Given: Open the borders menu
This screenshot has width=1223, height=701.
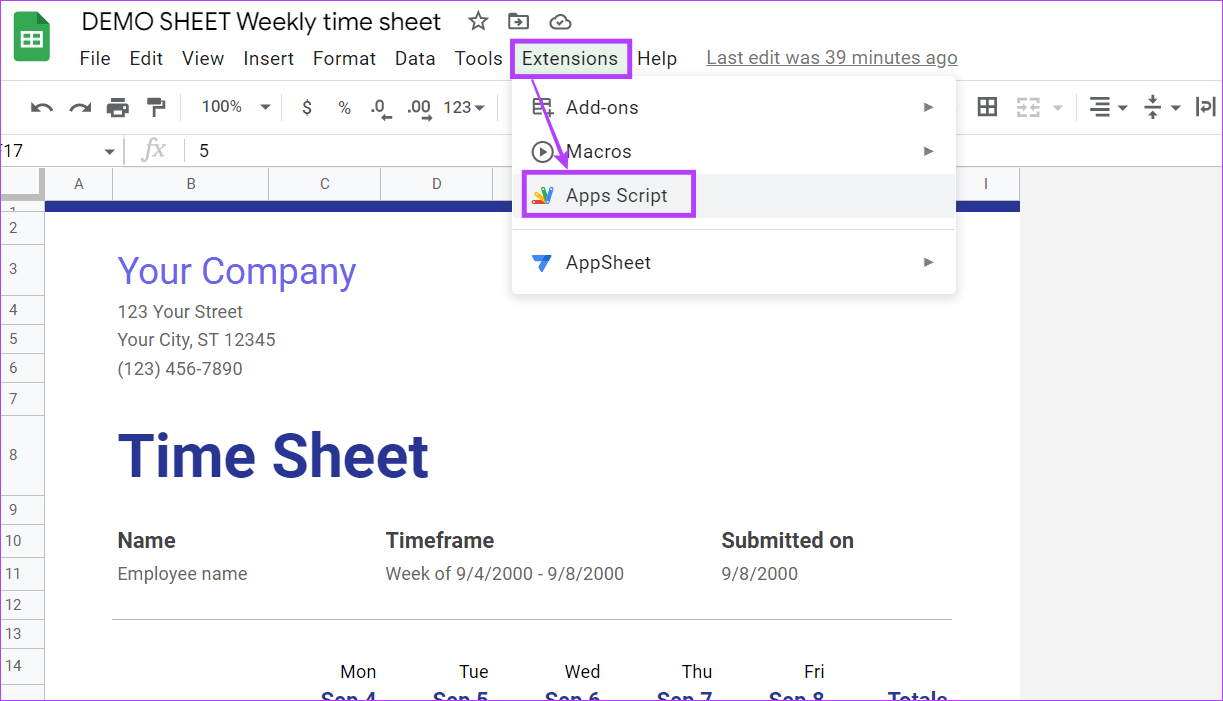Looking at the screenshot, I should point(987,107).
